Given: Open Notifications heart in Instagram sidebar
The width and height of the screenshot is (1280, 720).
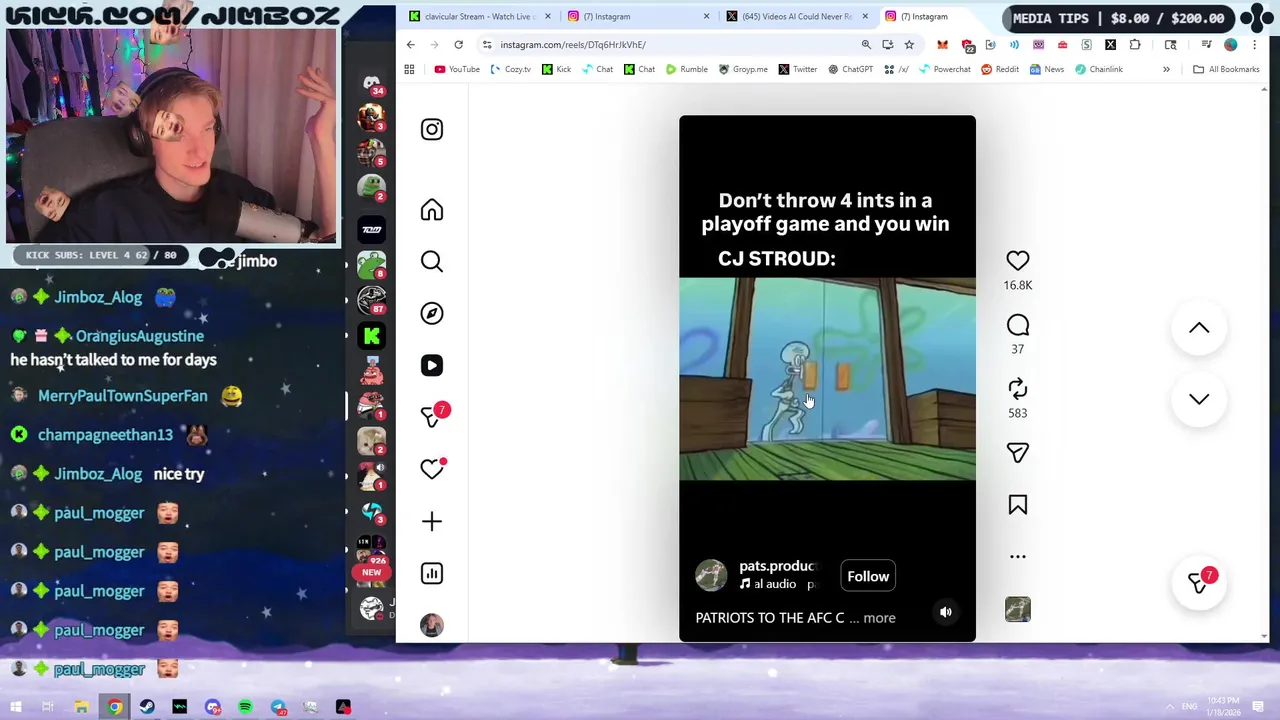Looking at the screenshot, I should pos(432,469).
